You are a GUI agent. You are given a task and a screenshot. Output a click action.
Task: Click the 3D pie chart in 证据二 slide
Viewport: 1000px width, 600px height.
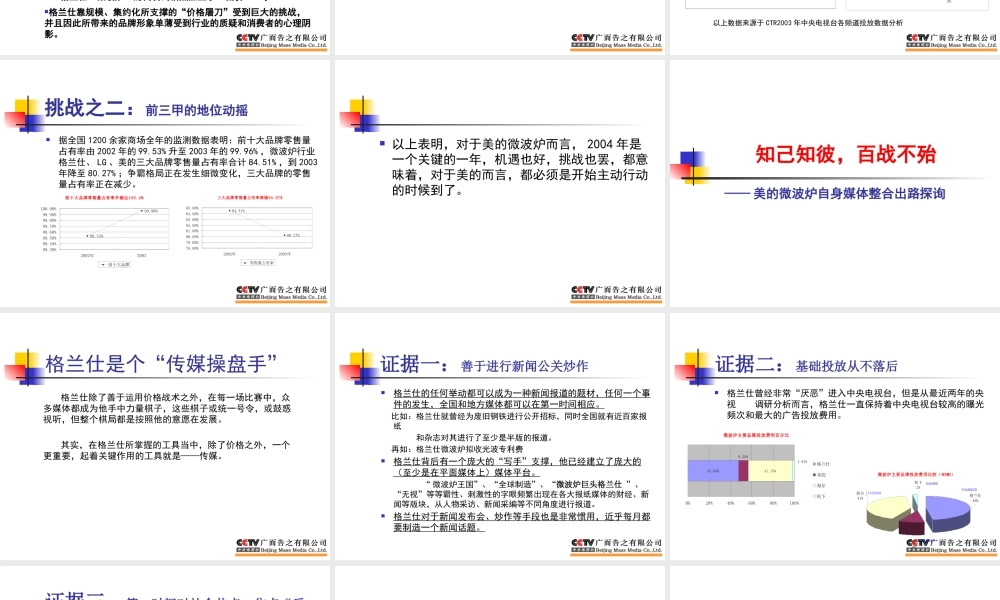916,504
